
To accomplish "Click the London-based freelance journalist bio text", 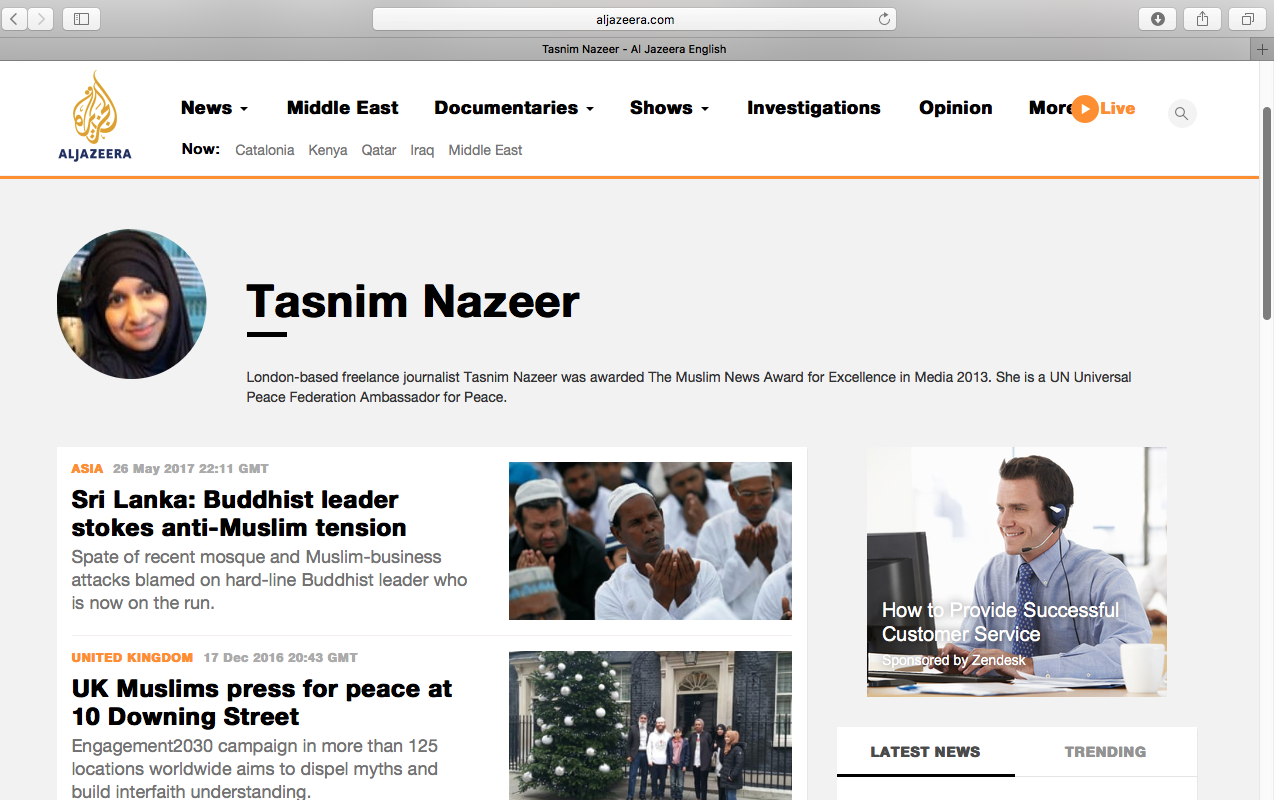I will 689,387.
